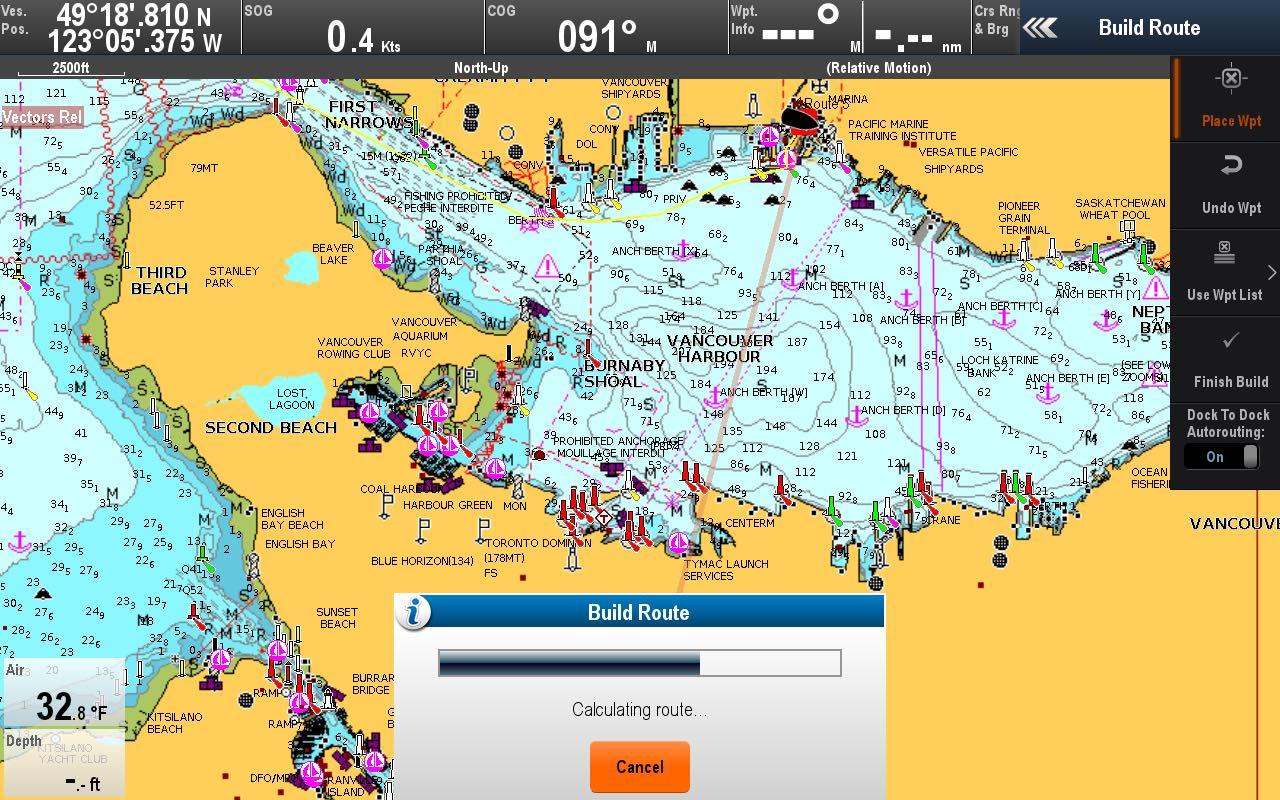Click the 2500ft chart scale indicator
1280x800 pixels.
coord(71,69)
